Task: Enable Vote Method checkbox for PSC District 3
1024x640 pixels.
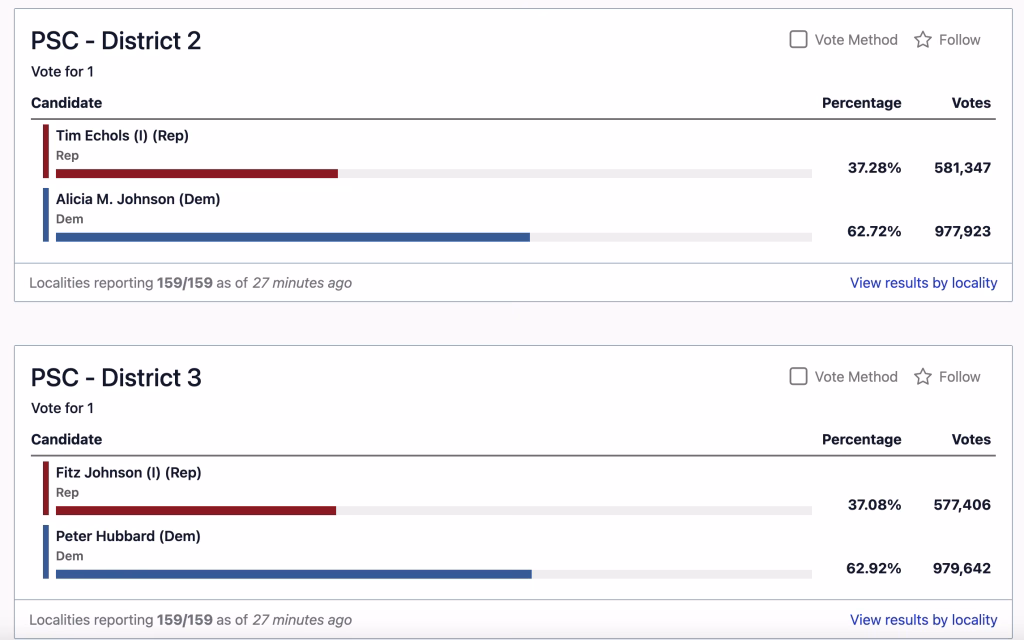Action: (799, 377)
